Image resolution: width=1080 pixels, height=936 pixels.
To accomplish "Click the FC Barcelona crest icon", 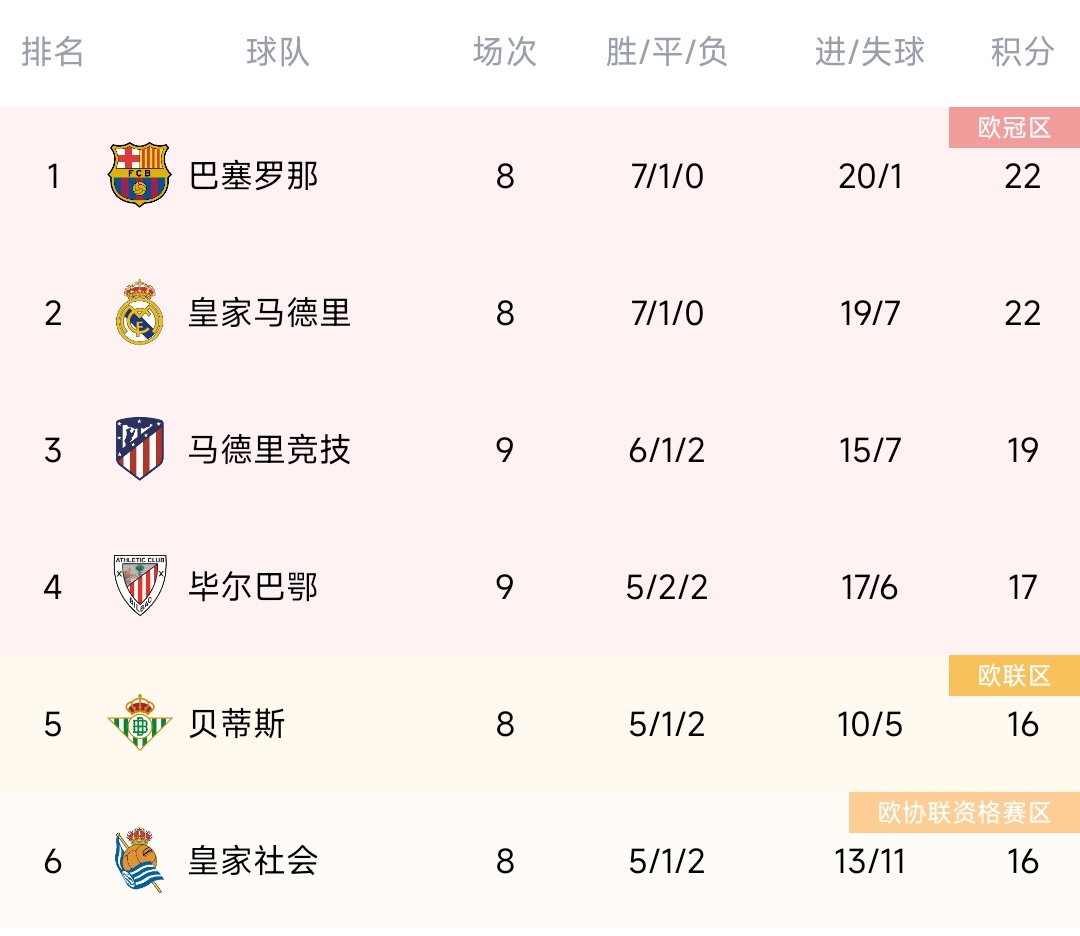I will (x=139, y=175).
